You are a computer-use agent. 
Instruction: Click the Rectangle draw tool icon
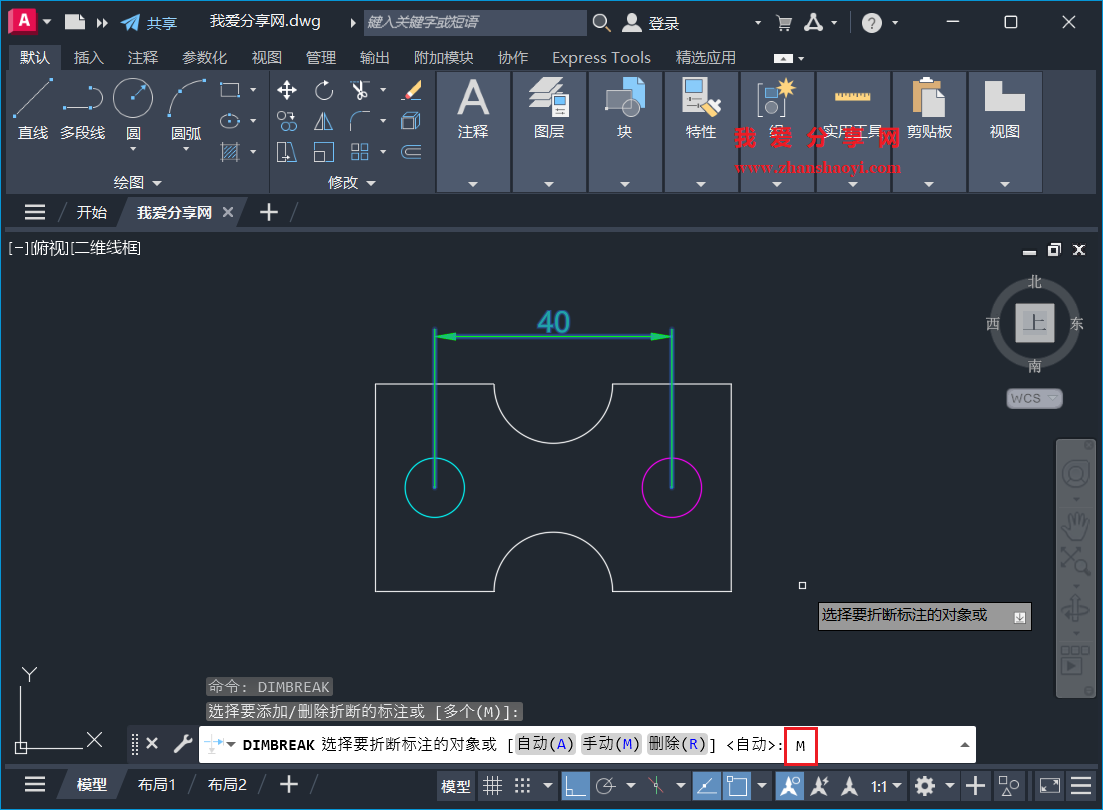[229, 90]
